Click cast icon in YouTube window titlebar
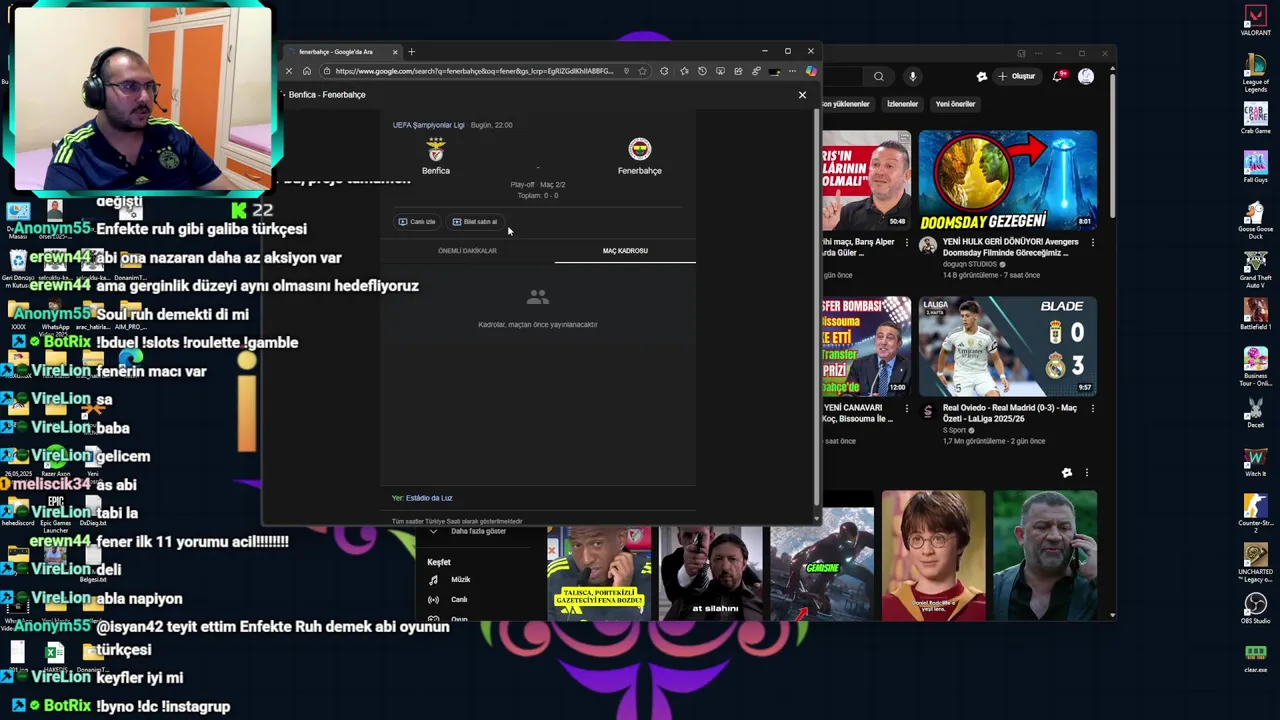The width and height of the screenshot is (1280, 720). (x=1021, y=53)
